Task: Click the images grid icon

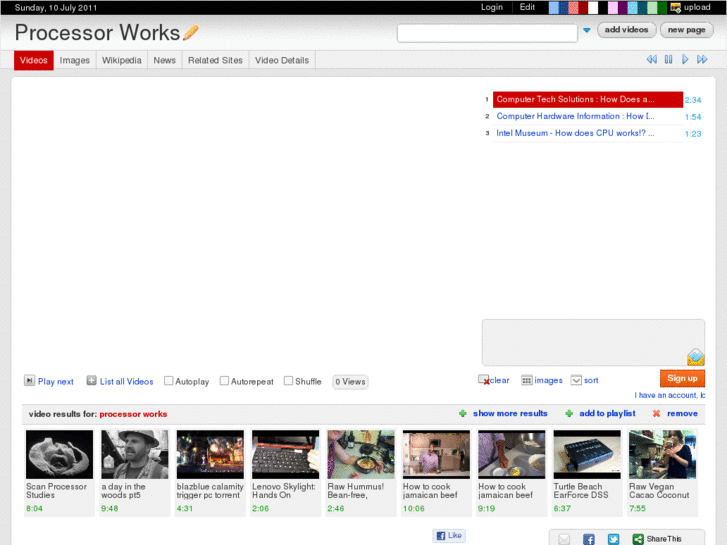Action: pos(527,380)
